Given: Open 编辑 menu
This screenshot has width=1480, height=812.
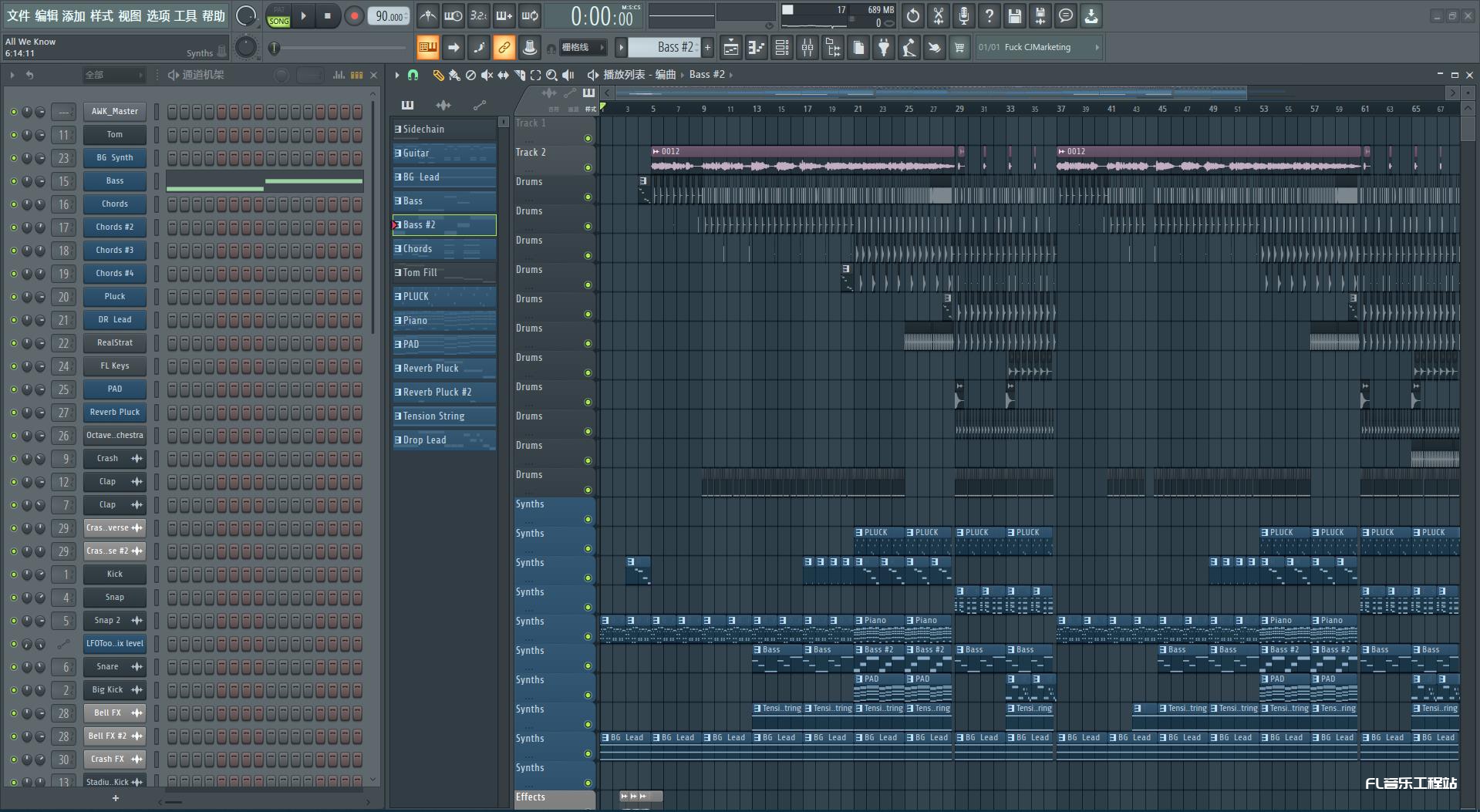Looking at the screenshot, I should click(x=46, y=15).
